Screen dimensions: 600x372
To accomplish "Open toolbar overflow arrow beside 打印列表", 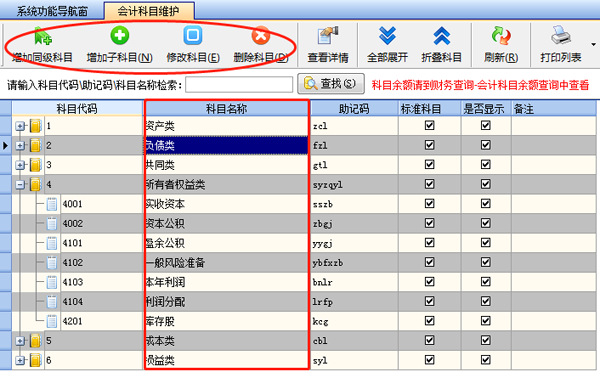I will point(593,44).
